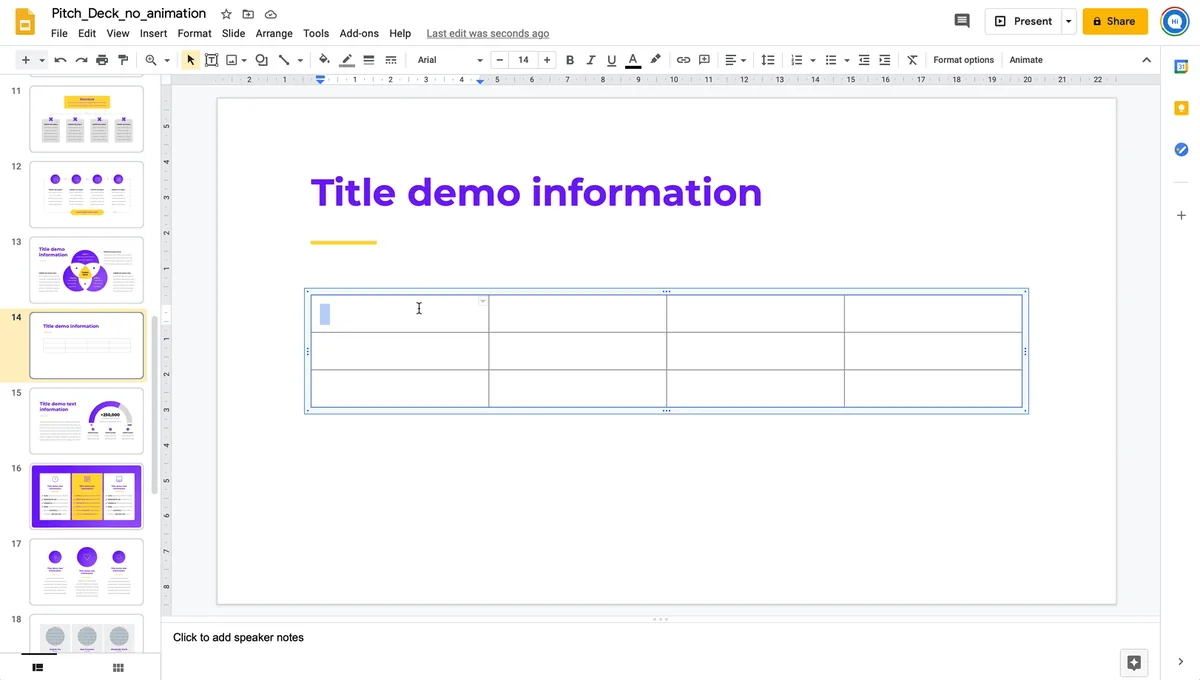Click the Decrease indent icon
This screenshot has height=680, width=1200.
(x=864, y=60)
